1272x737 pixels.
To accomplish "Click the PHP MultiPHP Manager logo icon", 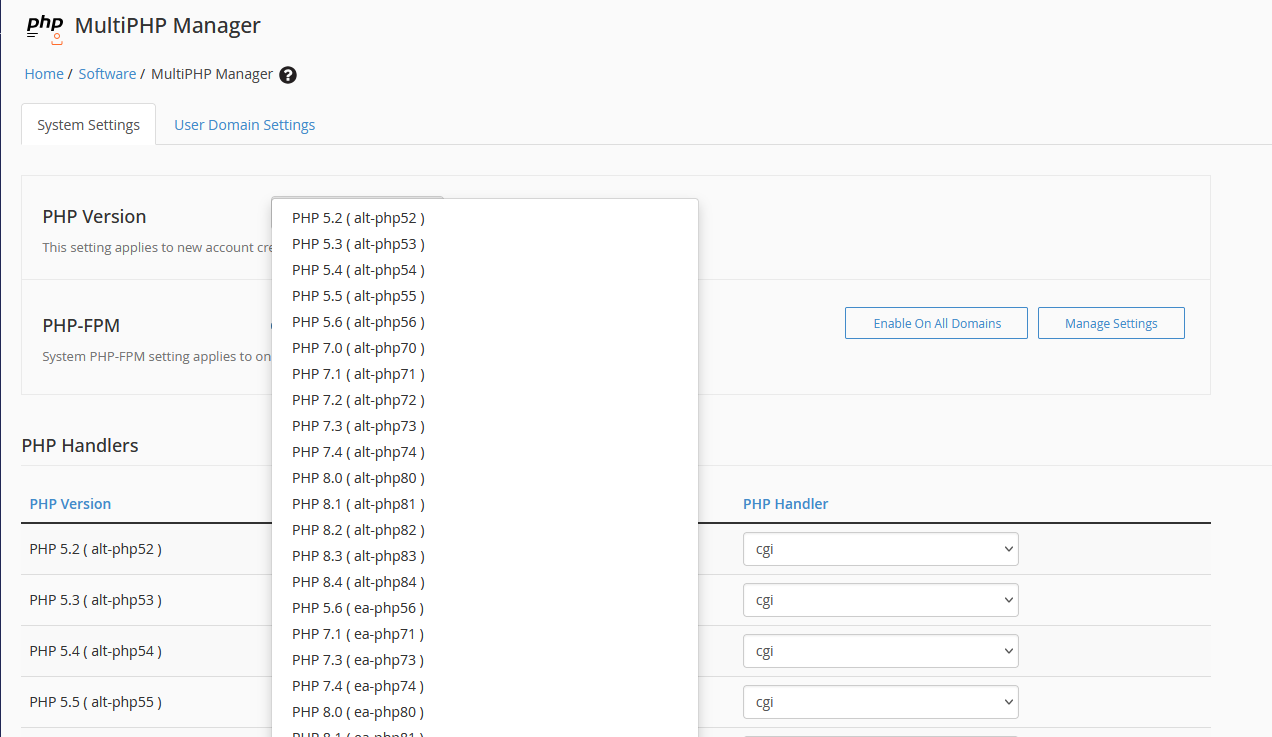I will [44, 28].
